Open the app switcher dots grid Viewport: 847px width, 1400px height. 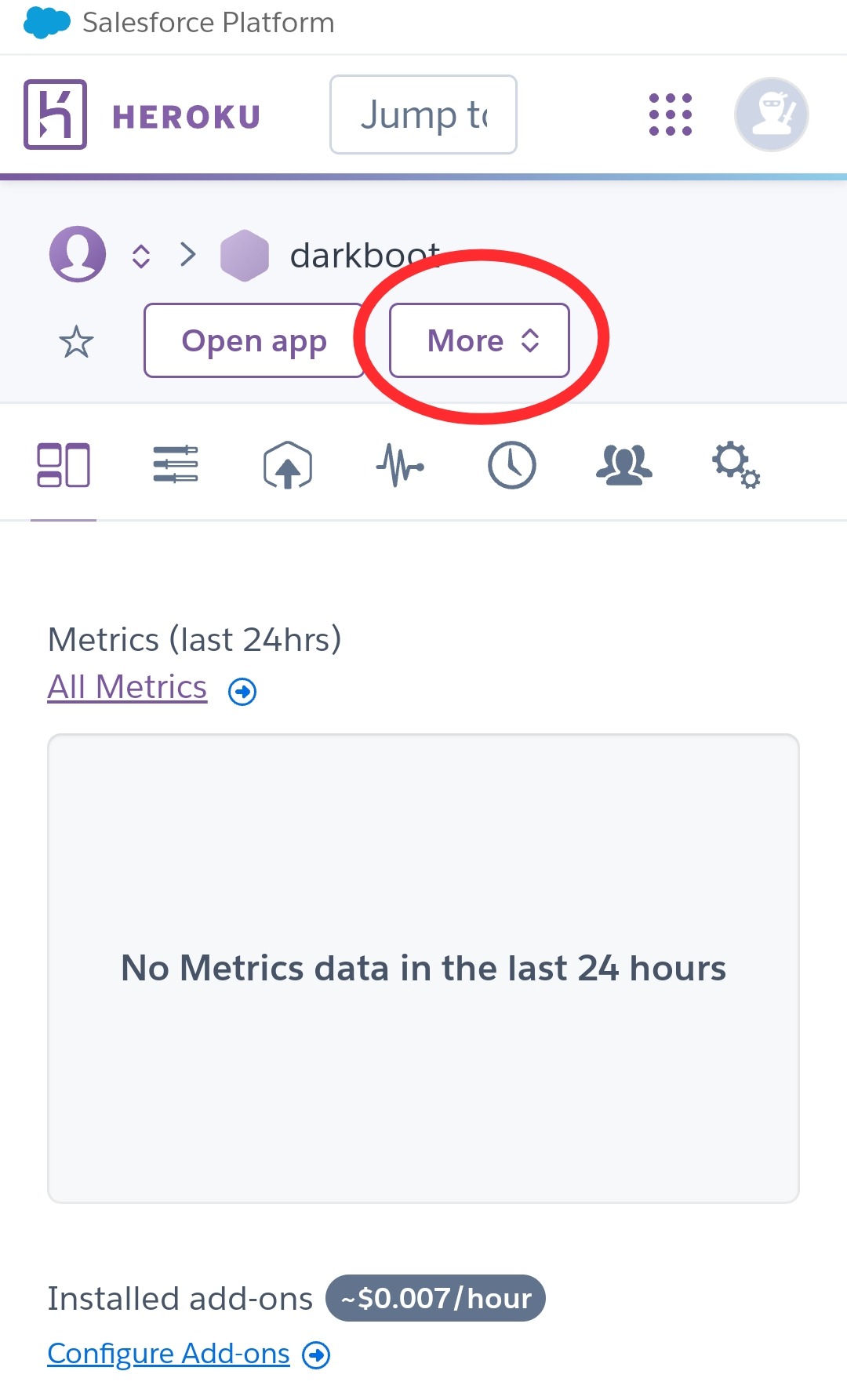(x=671, y=115)
